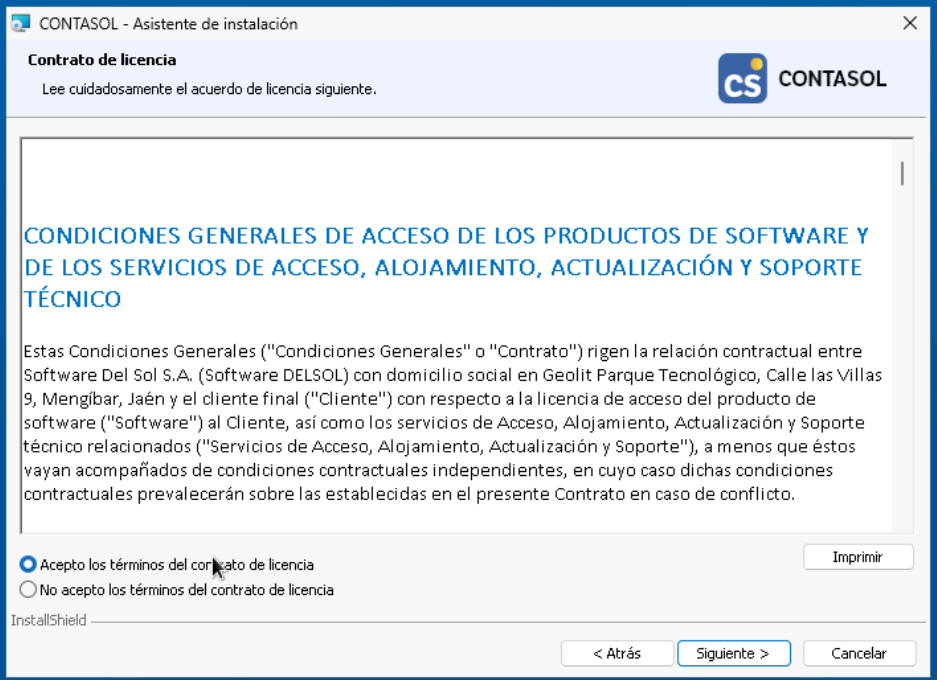Select 'Acepto los términos del contrato' radio button
Viewport: 937px width, 680px height.
tap(28, 565)
